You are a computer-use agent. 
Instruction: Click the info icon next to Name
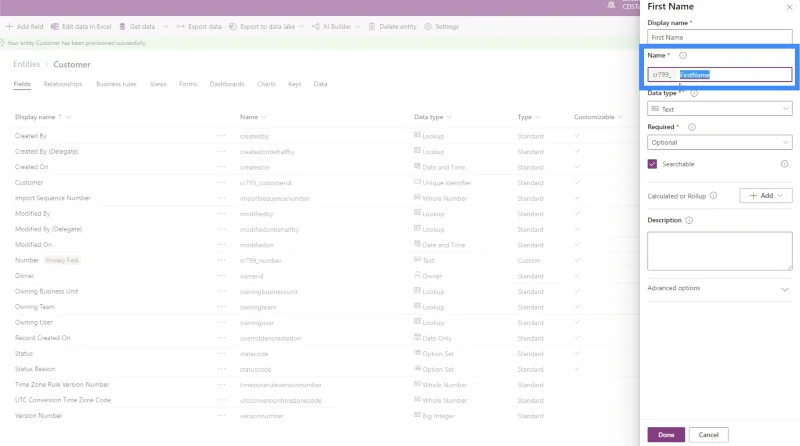tap(683, 55)
